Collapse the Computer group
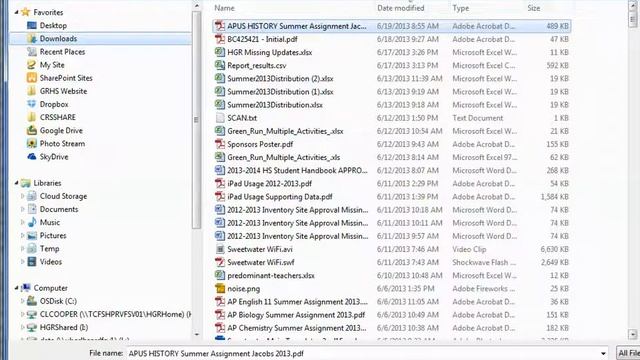This screenshot has height=360, width=640. click(16, 288)
